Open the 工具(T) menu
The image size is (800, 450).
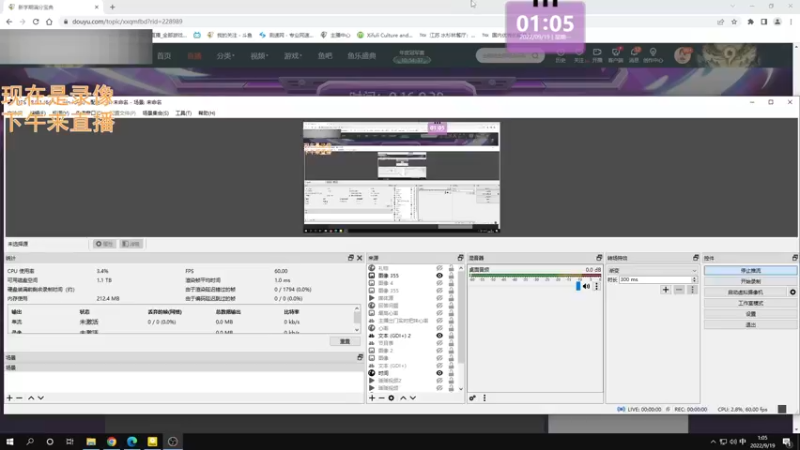(x=183, y=113)
